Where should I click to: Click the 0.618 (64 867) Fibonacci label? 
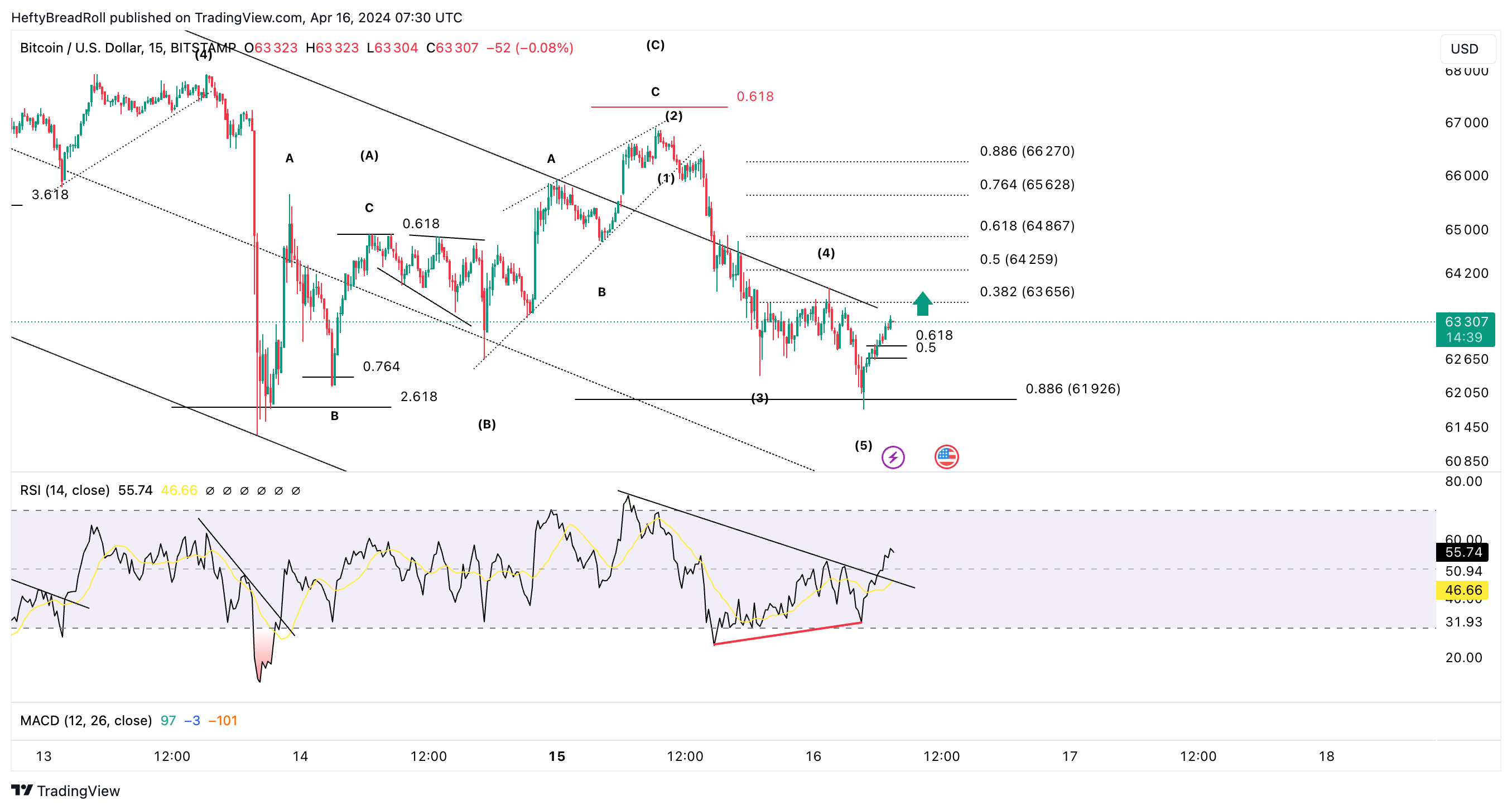[x=1027, y=225]
